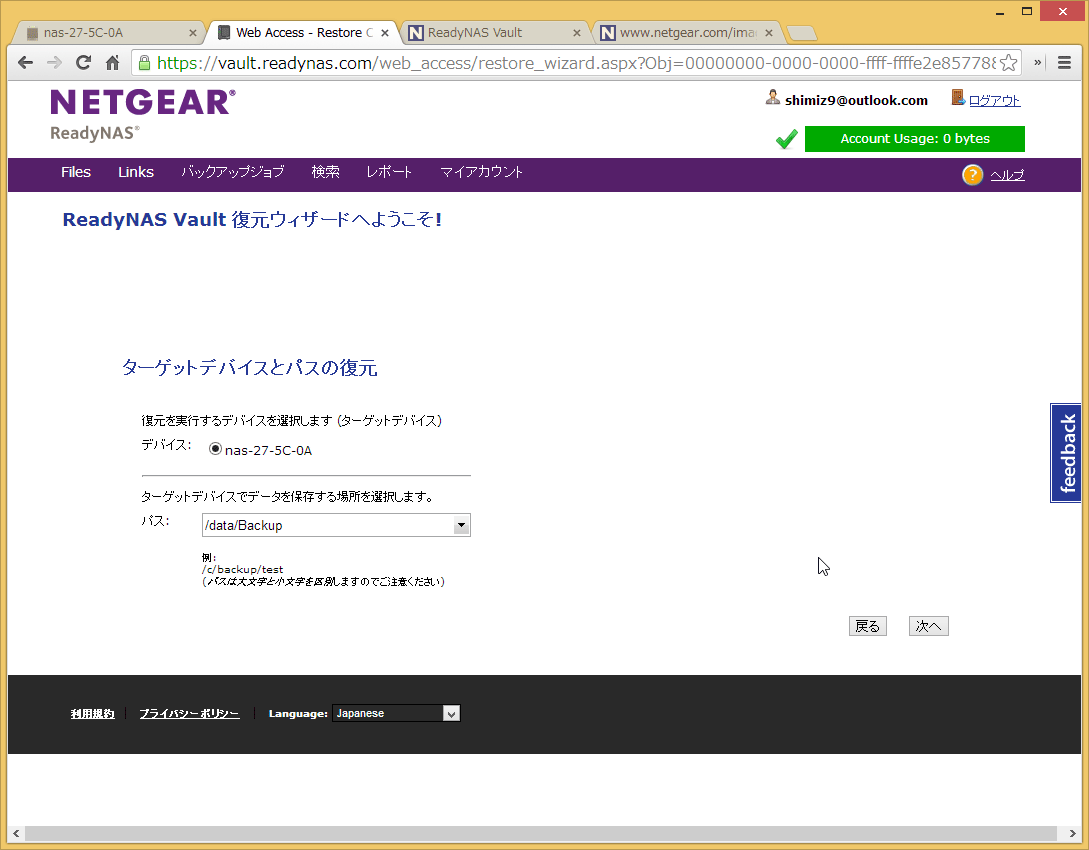The height and width of the screenshot is (850, 1089).
Task: Click the 次へ (Next) button
Action: click(x=928, y=626)
